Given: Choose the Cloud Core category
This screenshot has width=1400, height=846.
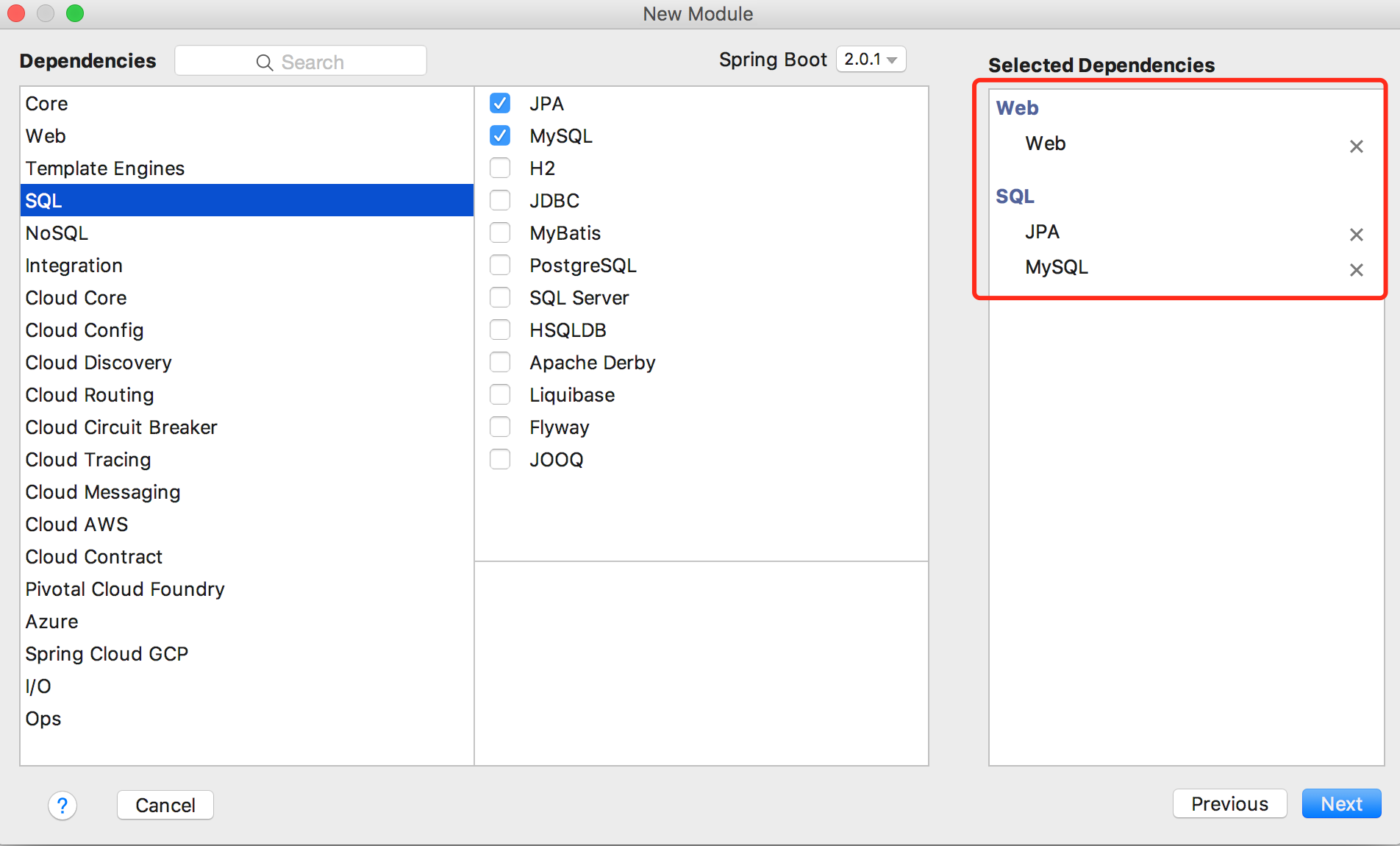Looking at the screenshot, I should pos(247,297).
